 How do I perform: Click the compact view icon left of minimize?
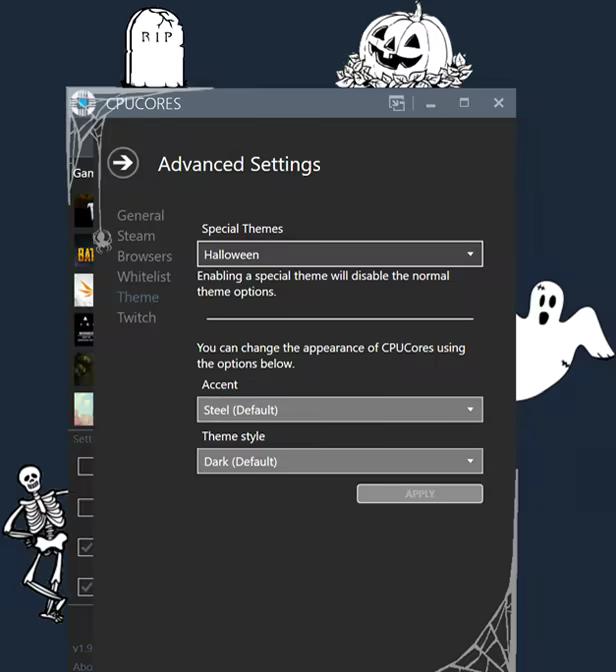coord(397,103)
